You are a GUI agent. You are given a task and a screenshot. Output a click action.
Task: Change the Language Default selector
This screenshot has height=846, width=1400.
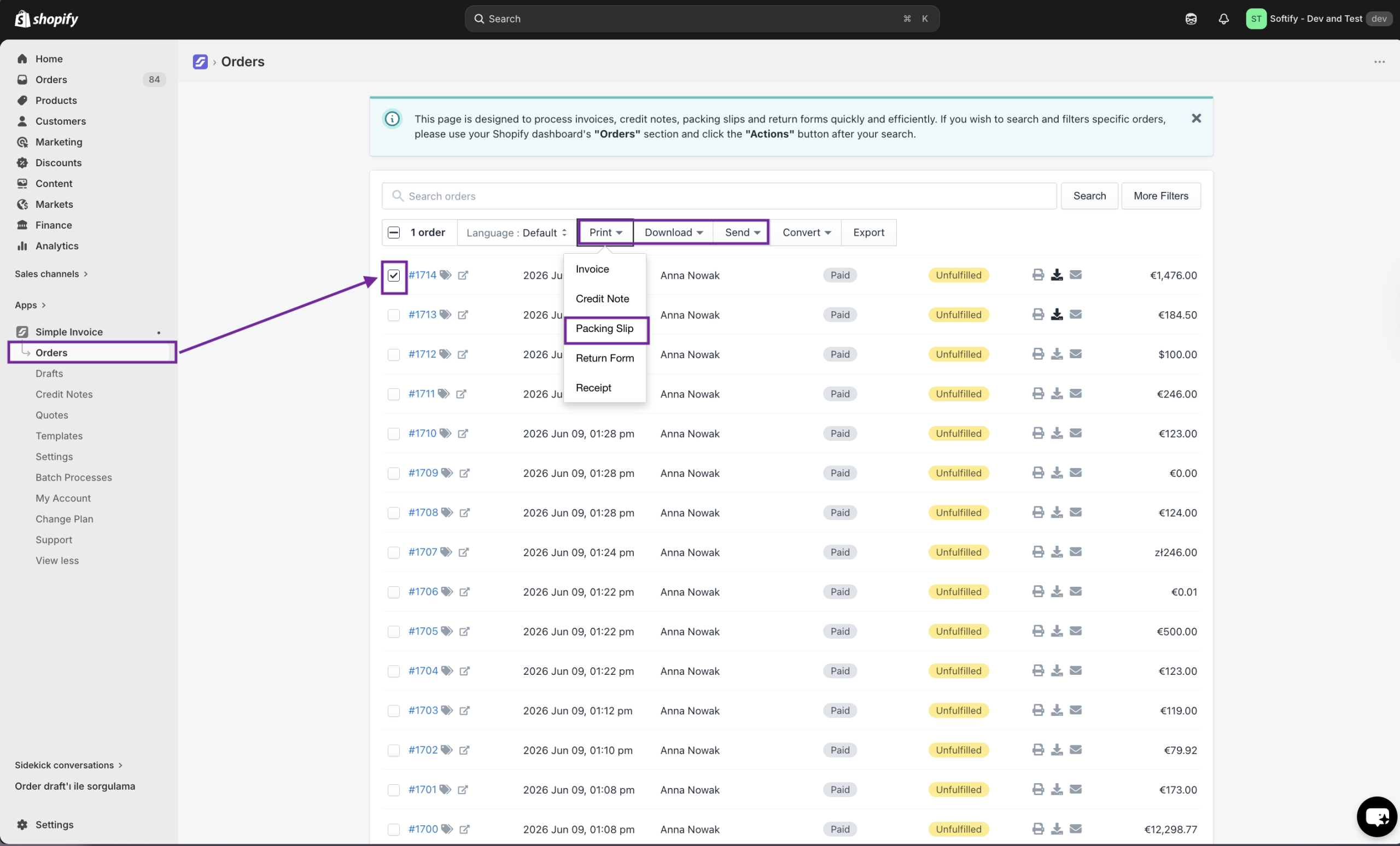pos(516,233)
